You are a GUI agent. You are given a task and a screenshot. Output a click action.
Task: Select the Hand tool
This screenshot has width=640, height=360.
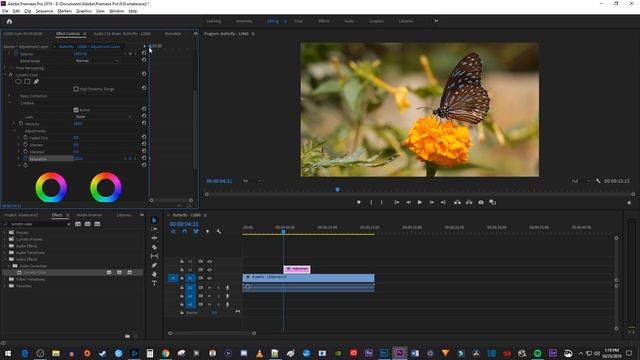pos(154,274)
